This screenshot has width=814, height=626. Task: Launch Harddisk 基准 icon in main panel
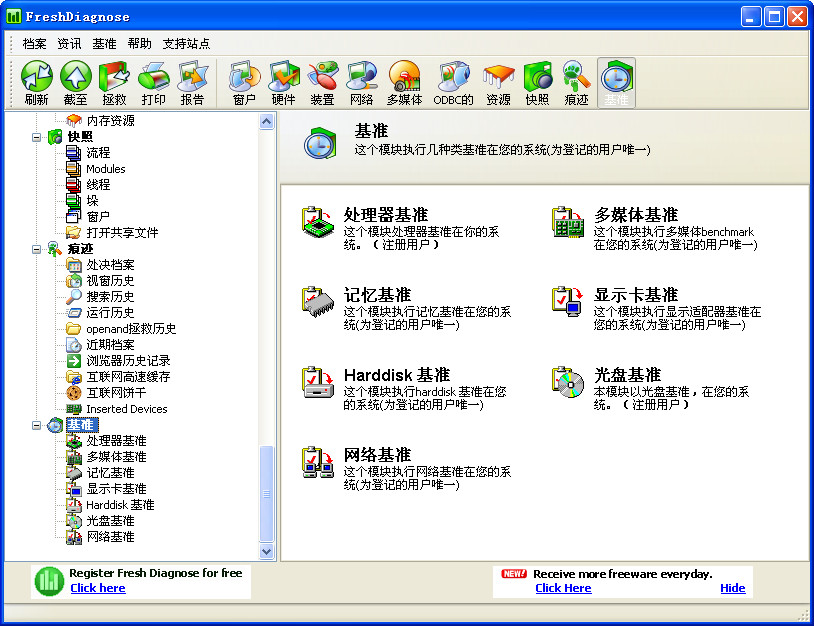click(x=318, y=383)
